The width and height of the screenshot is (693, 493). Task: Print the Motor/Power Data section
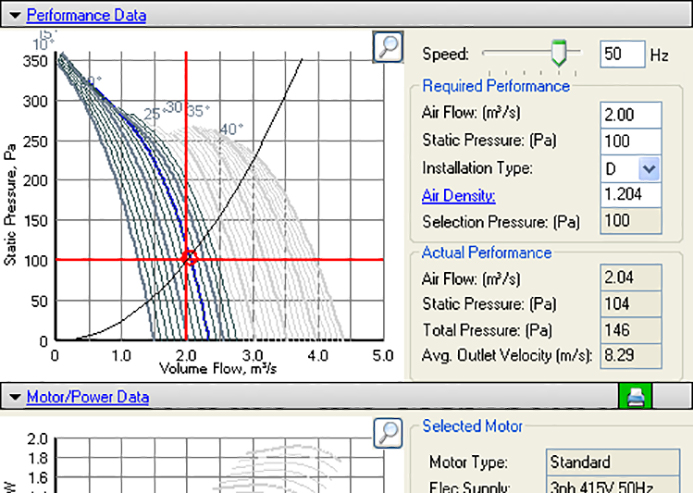tap(635, 396)
